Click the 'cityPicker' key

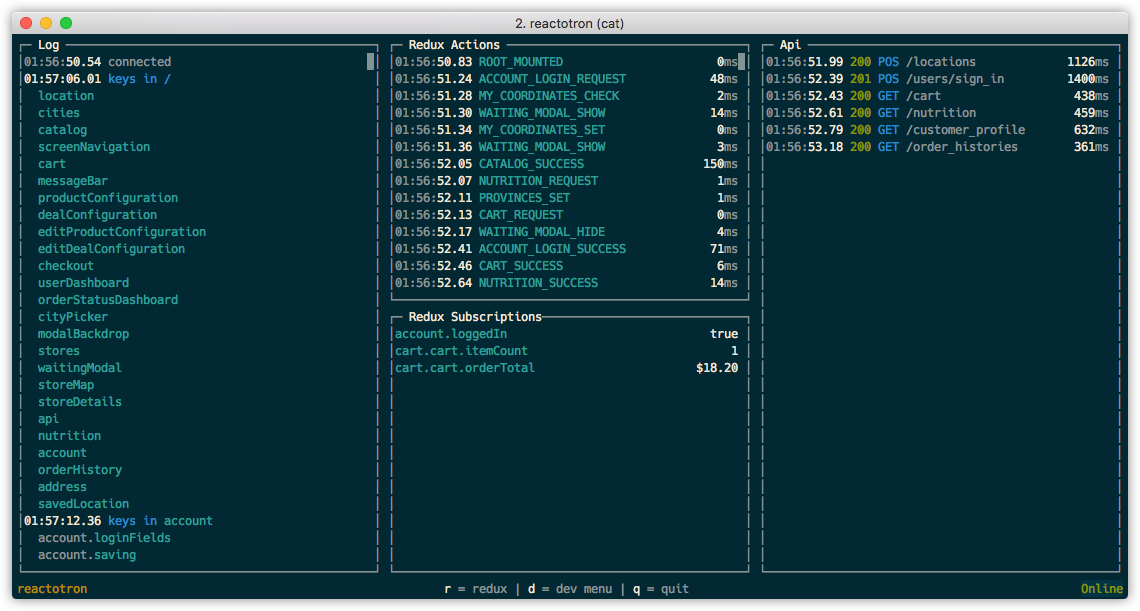coord(73,316)
